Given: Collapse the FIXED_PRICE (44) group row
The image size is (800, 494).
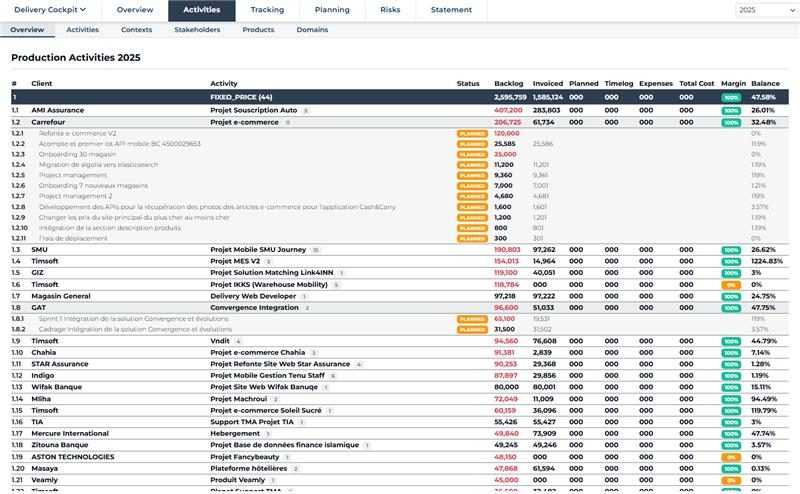Looking at the screenshot, I should 399,97.
